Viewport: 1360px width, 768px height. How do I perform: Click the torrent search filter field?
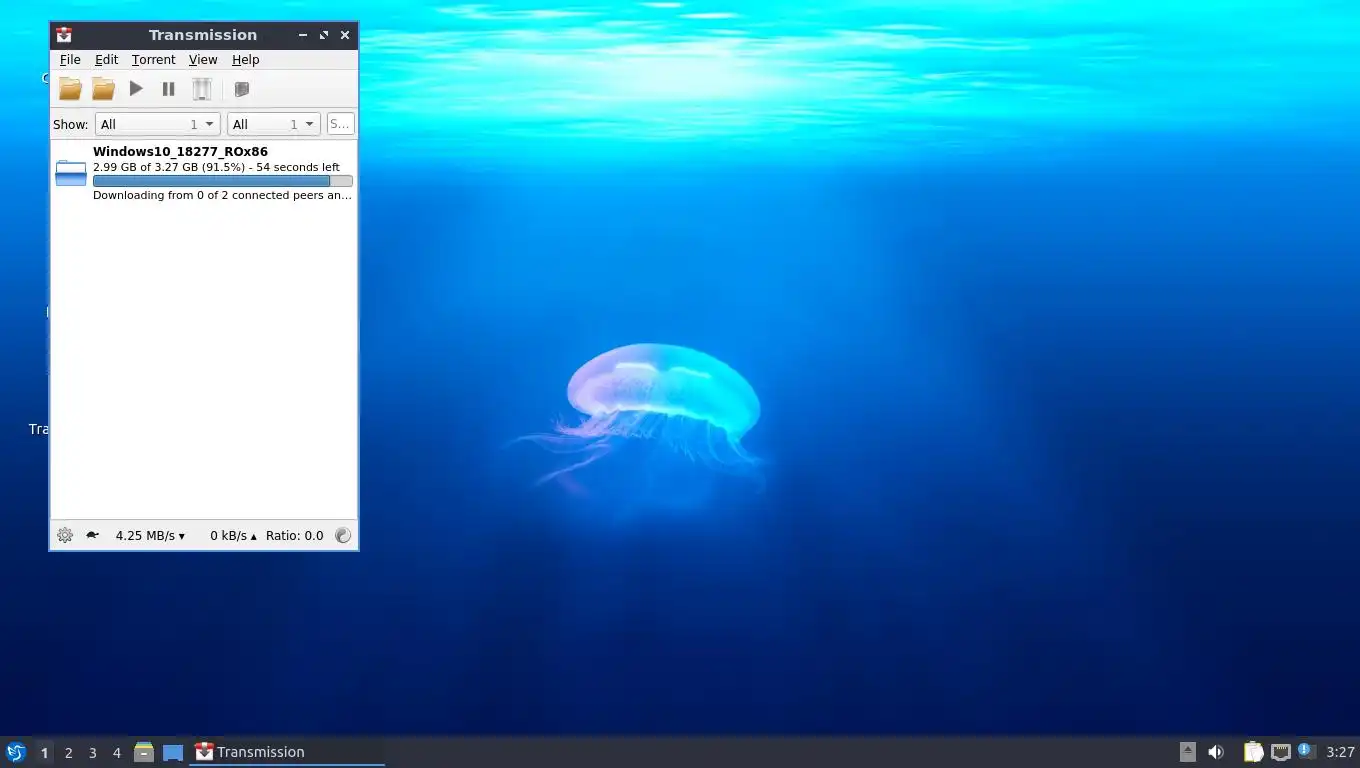[340, 124]
